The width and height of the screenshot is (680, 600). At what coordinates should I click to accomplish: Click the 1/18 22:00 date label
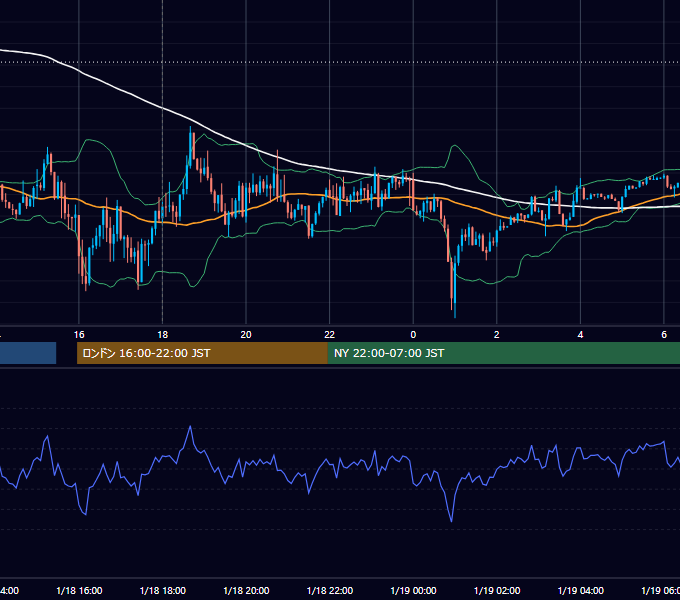pyautogui.click(x=330, y=591)
